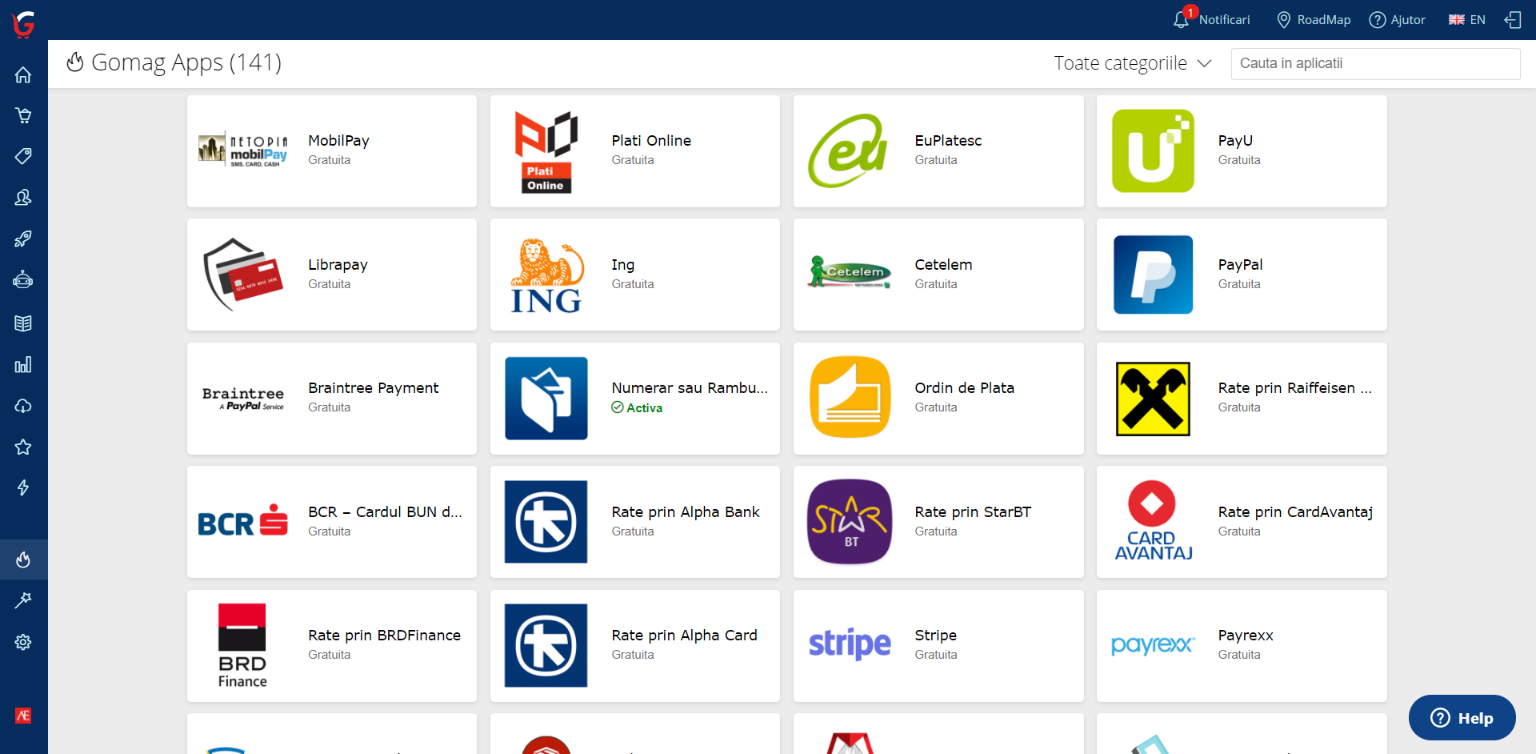Click the Braintree logo

point(243,399)
